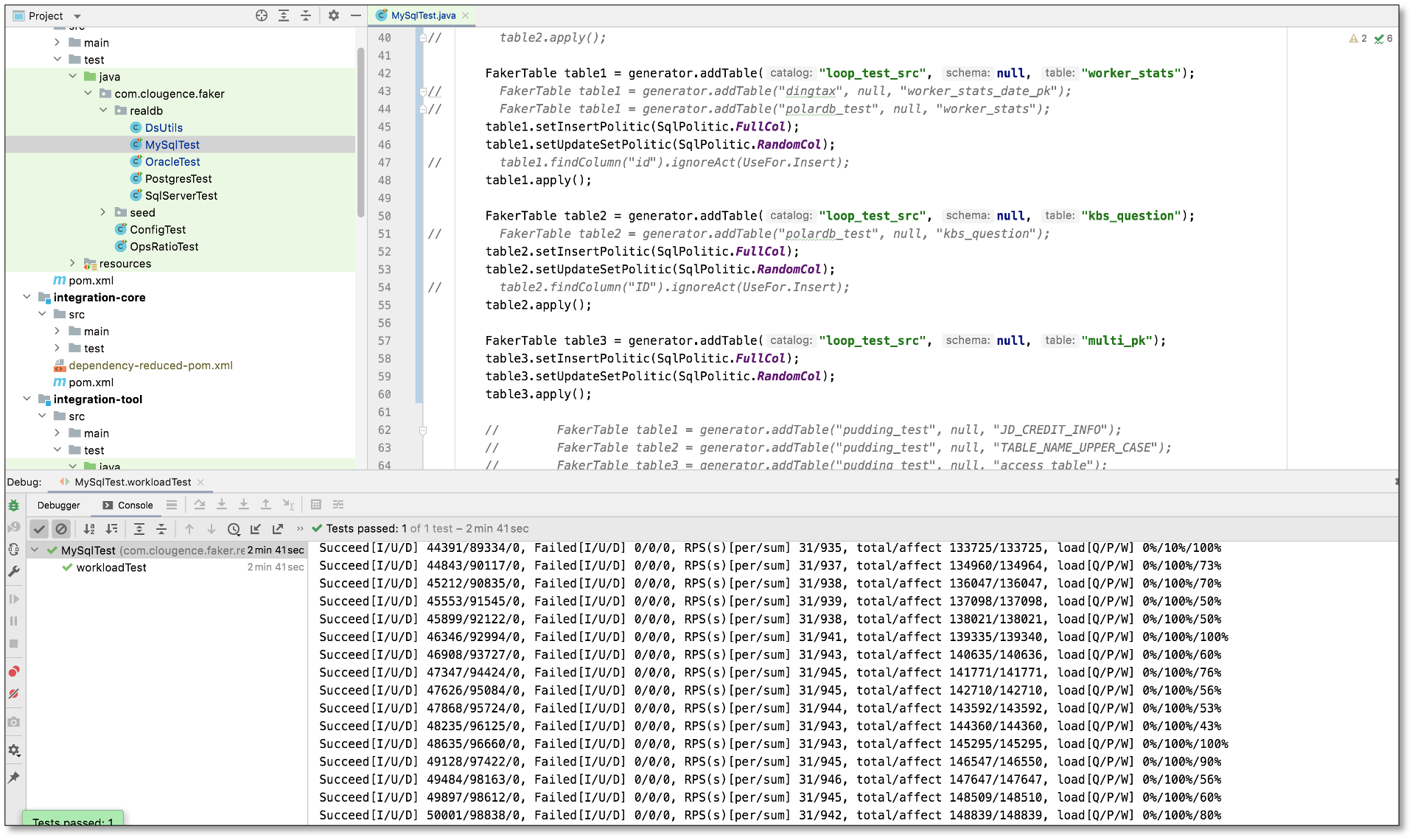The width and height of the screenshot is (1412, 840).
Task: Collapse the integration-tool module
Action: point(27,399)
